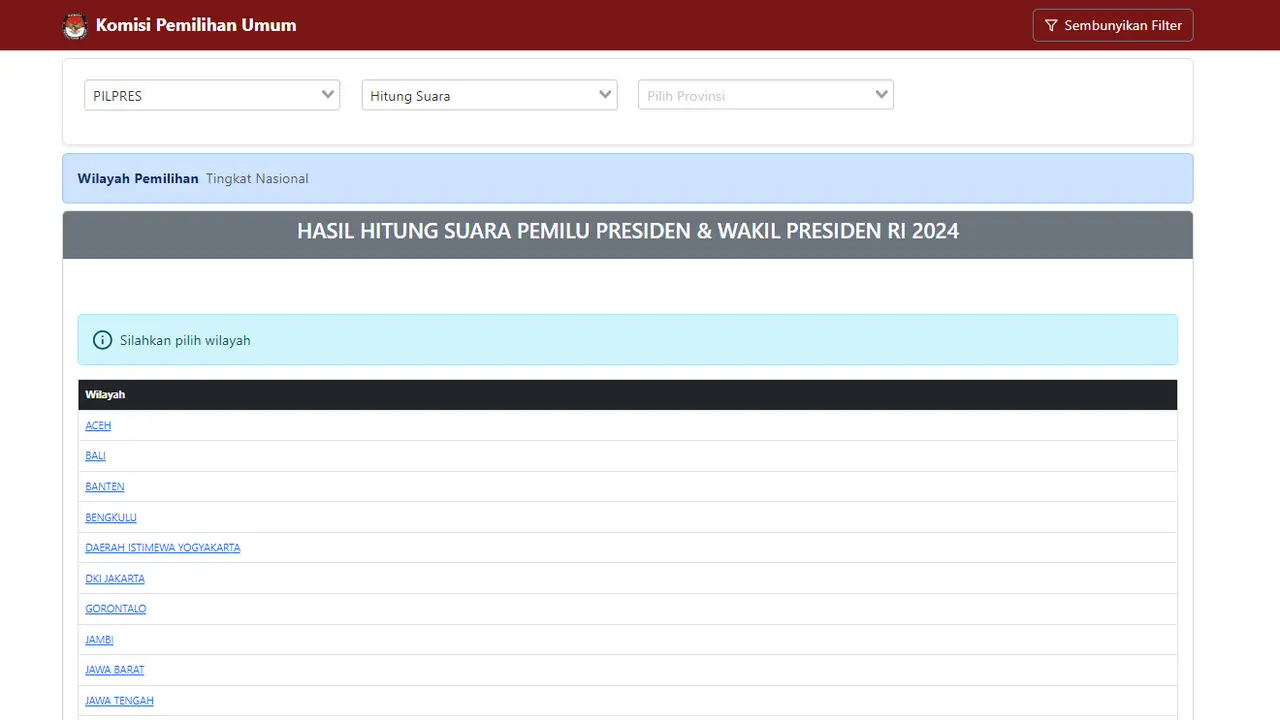Viewport: 1280px width, 720px height.
Task: Click the Wilayah table header
Action: (105, 394)
